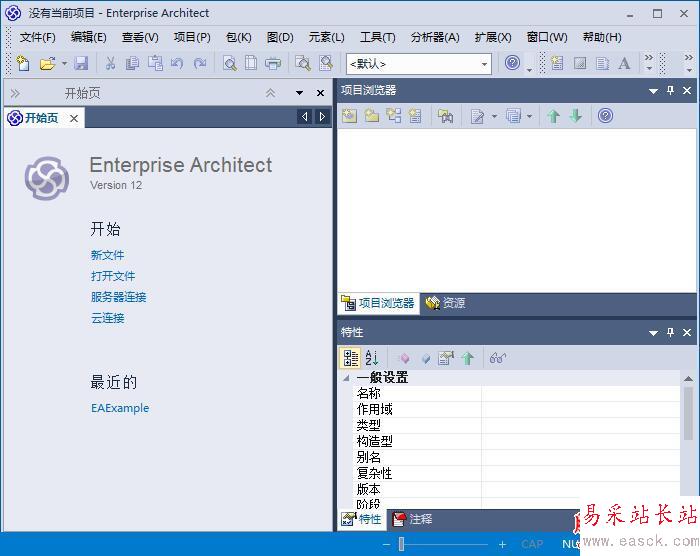Viewport: 700px width, 556px height.
Task: Click the Open Project folder icon
Action: click(47, 63)
